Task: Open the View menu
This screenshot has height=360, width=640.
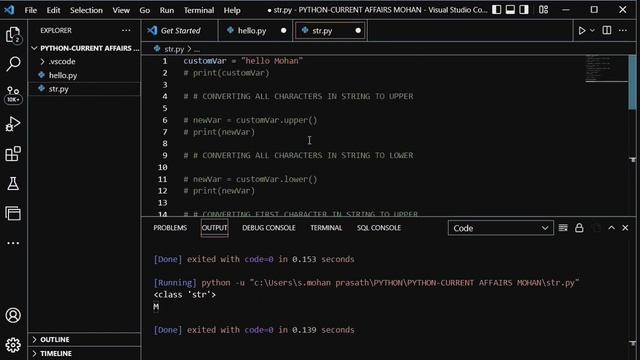Action: (x=121, y=10)
